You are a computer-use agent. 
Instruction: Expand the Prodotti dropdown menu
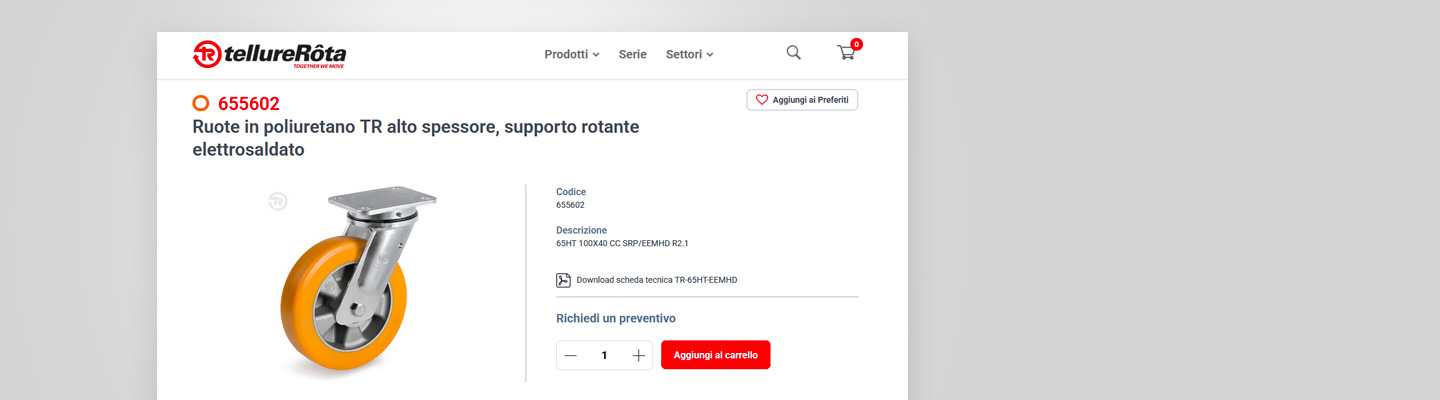[571, 54]
